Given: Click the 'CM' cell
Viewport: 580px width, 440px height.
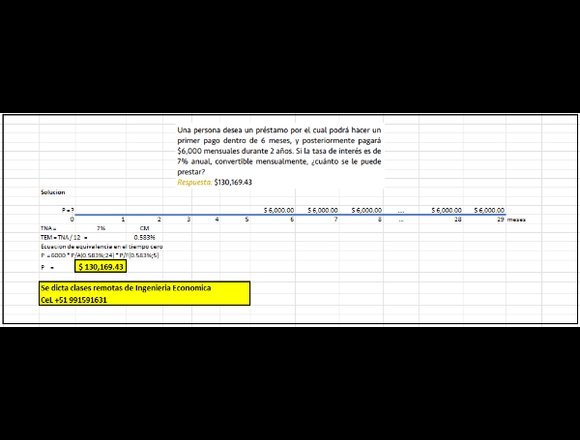Looking at the screenshot, I should point(144,229).
